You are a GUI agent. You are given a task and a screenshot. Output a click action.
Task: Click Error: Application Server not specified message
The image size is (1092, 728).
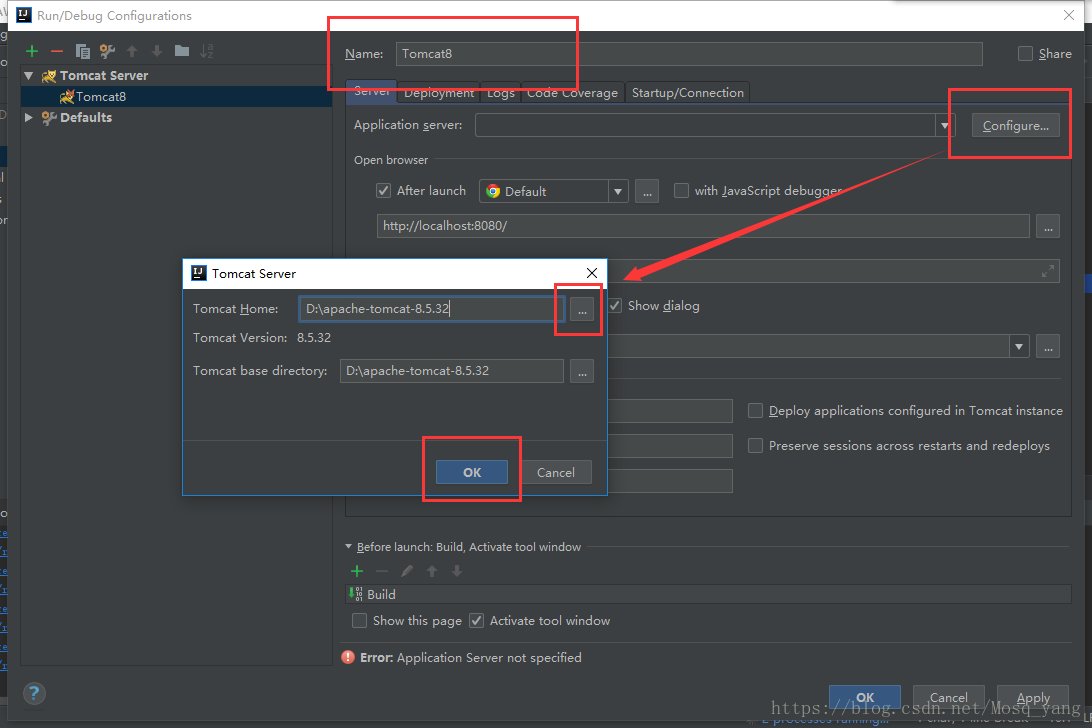471,658
